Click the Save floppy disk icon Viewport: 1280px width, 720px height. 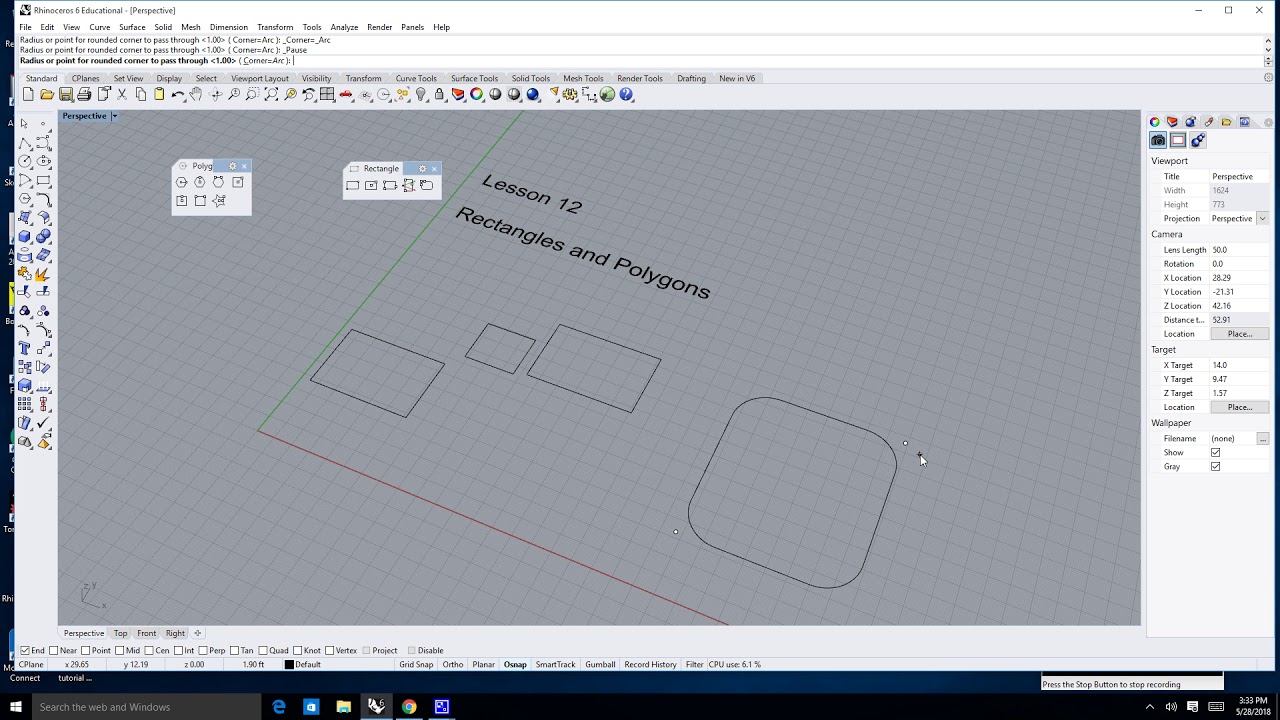click(66, 94)
